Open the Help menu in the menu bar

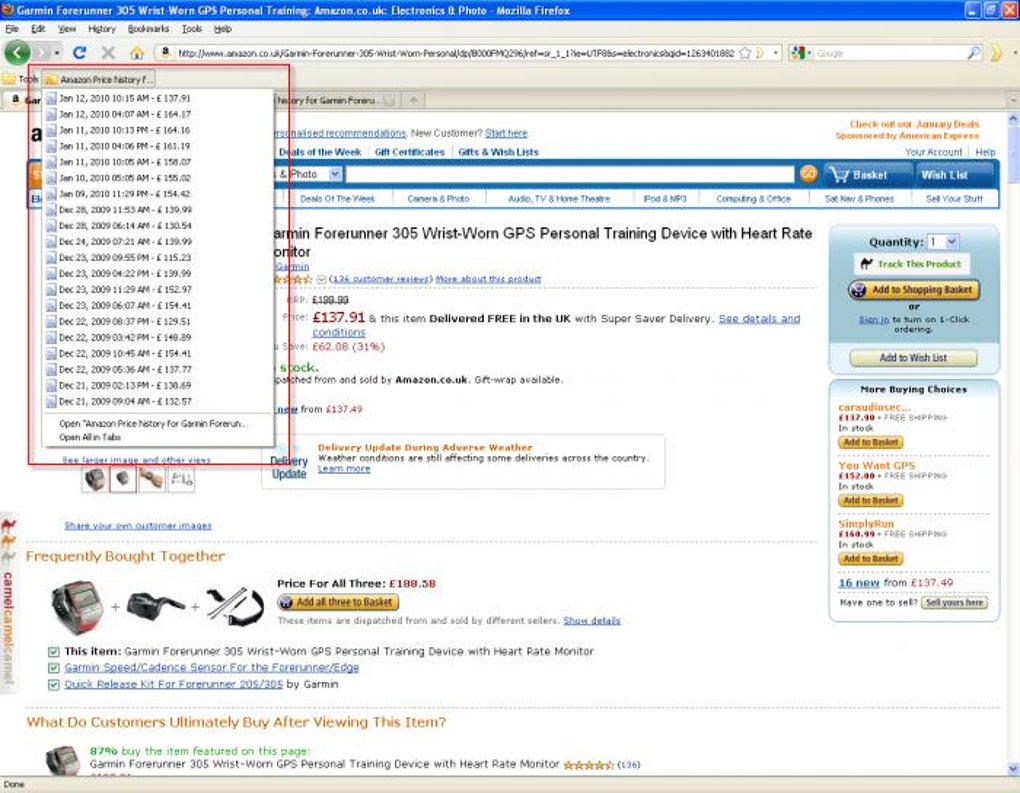(x=222, y=29)
